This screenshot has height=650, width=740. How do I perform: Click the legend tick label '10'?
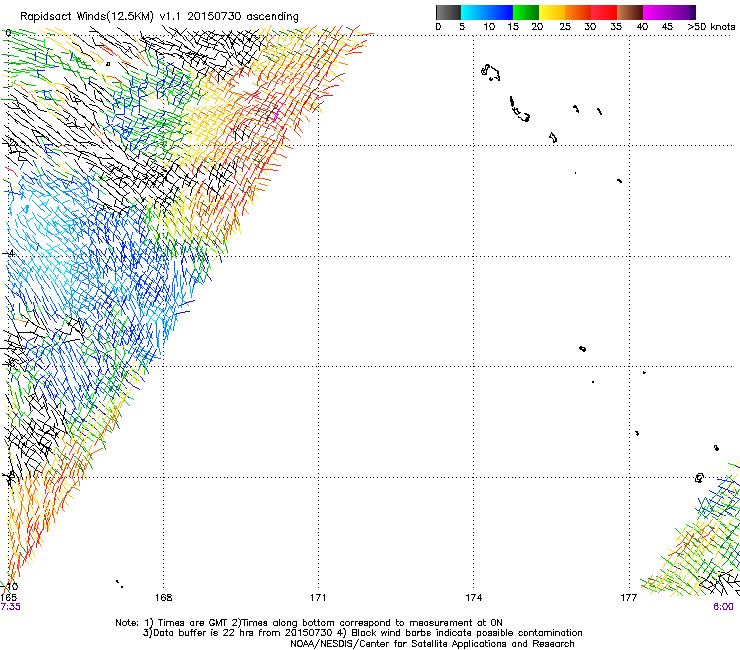(x=489, y=27)
